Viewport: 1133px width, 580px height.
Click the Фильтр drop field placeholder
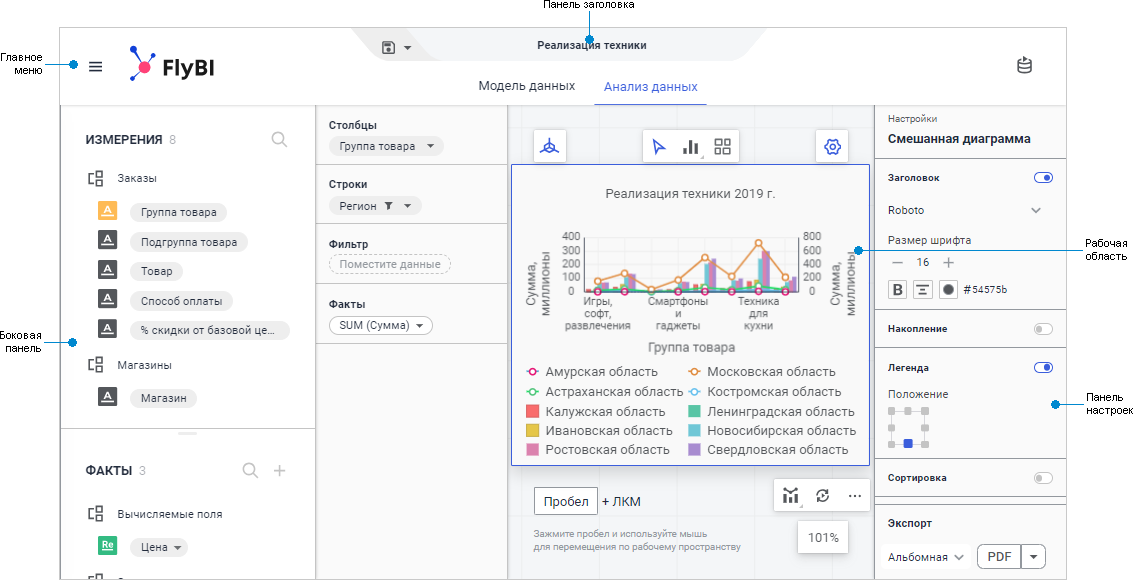(390, 265)
